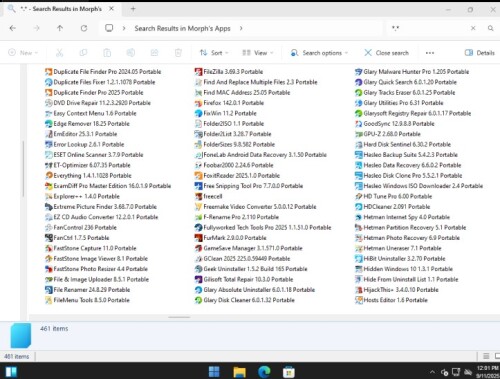The width and height of the screenshot is (500, 379).
Task: Select Duplicate File Finder Pro 2024.05 Portable
Action: click(103, 72)
